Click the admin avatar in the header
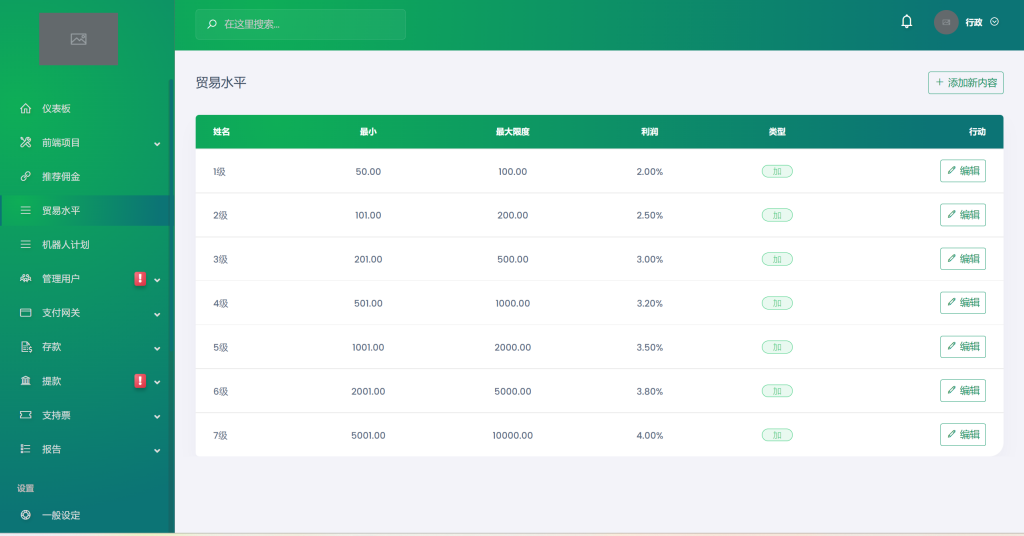Image resolution: width=1024 pixels, height=536 pixels. pos(946,22)
